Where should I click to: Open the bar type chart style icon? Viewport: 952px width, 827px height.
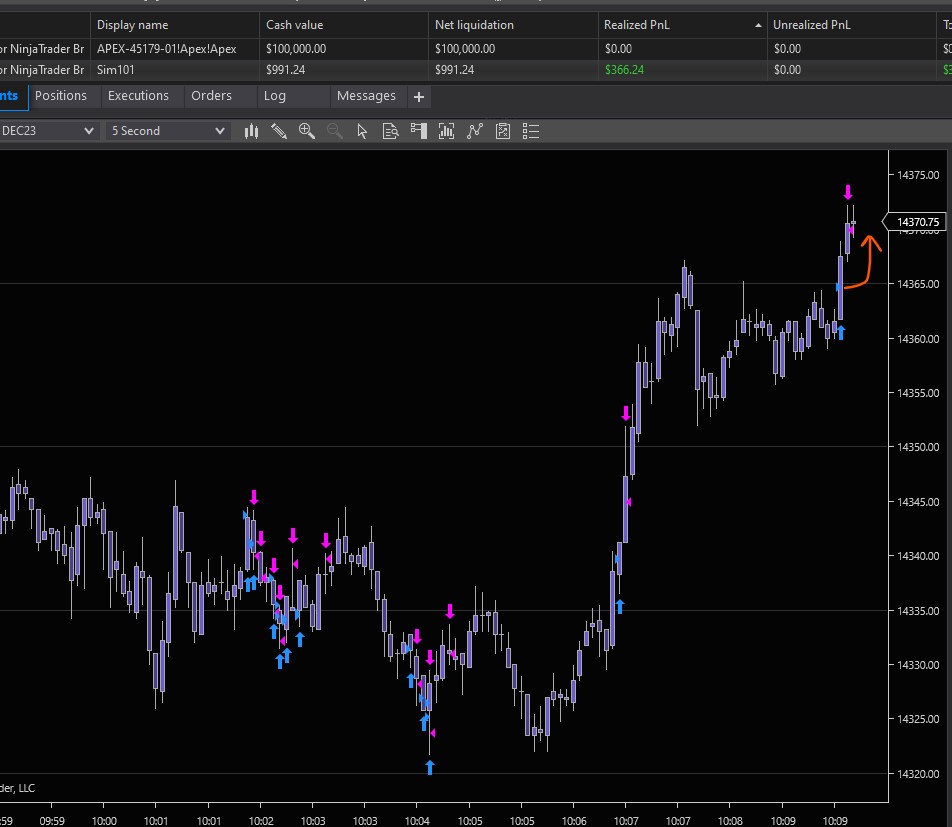point(251,131)
